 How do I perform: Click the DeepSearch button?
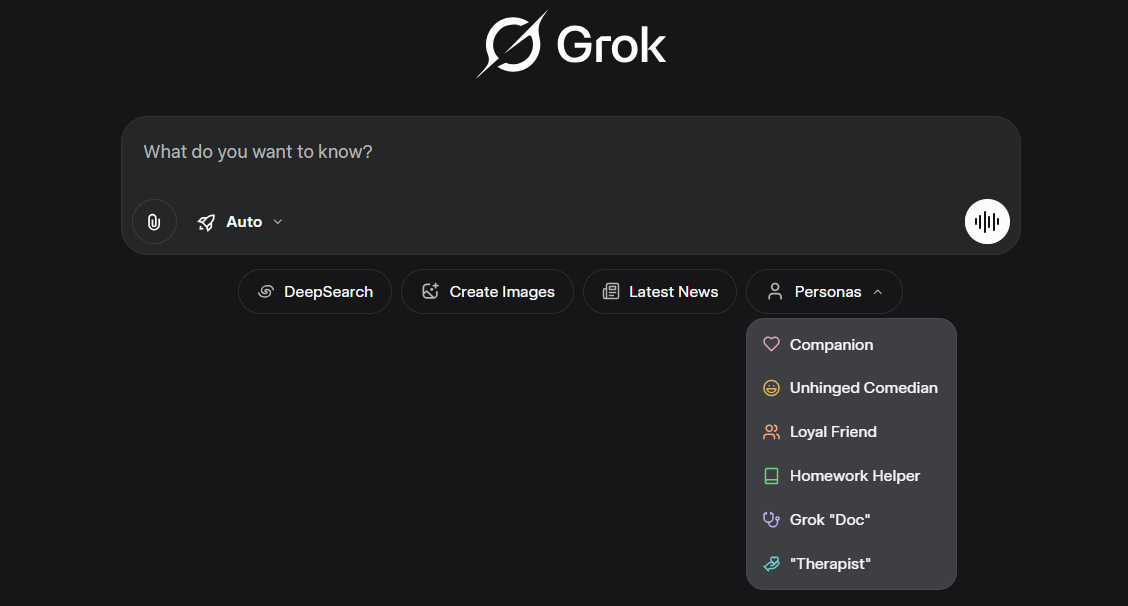pyautogui.click(x=315, y=291)
